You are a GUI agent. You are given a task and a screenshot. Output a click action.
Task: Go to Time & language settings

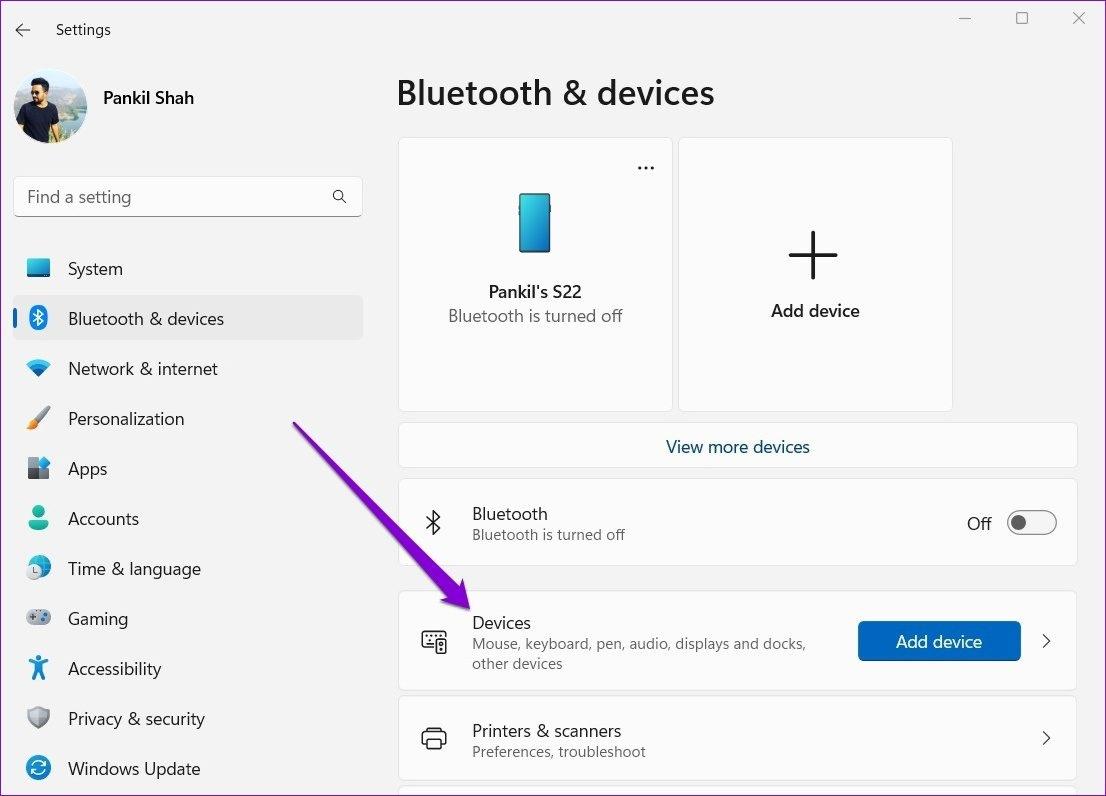[x=134, y=569]
